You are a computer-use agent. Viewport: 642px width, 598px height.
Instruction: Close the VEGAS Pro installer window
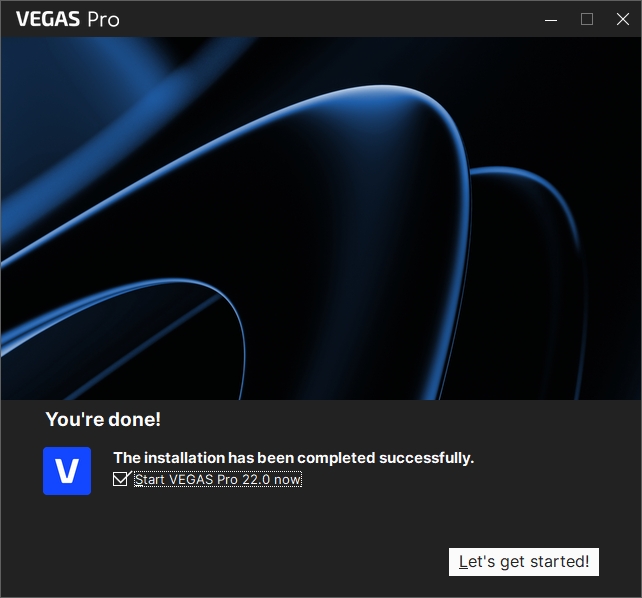(x=622, y=19)
